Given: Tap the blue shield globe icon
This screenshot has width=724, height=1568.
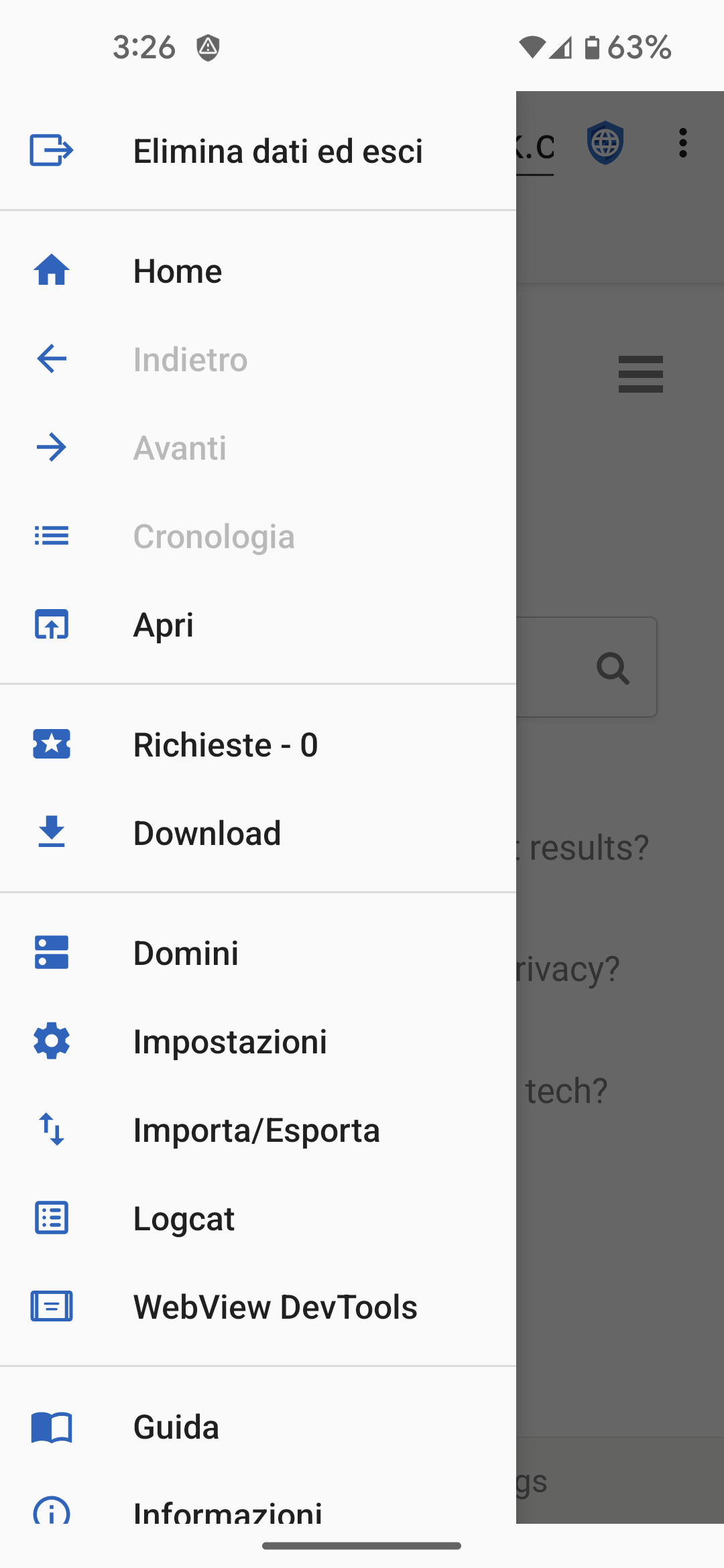Looking at the screenshot, I should tap(605, 143).
